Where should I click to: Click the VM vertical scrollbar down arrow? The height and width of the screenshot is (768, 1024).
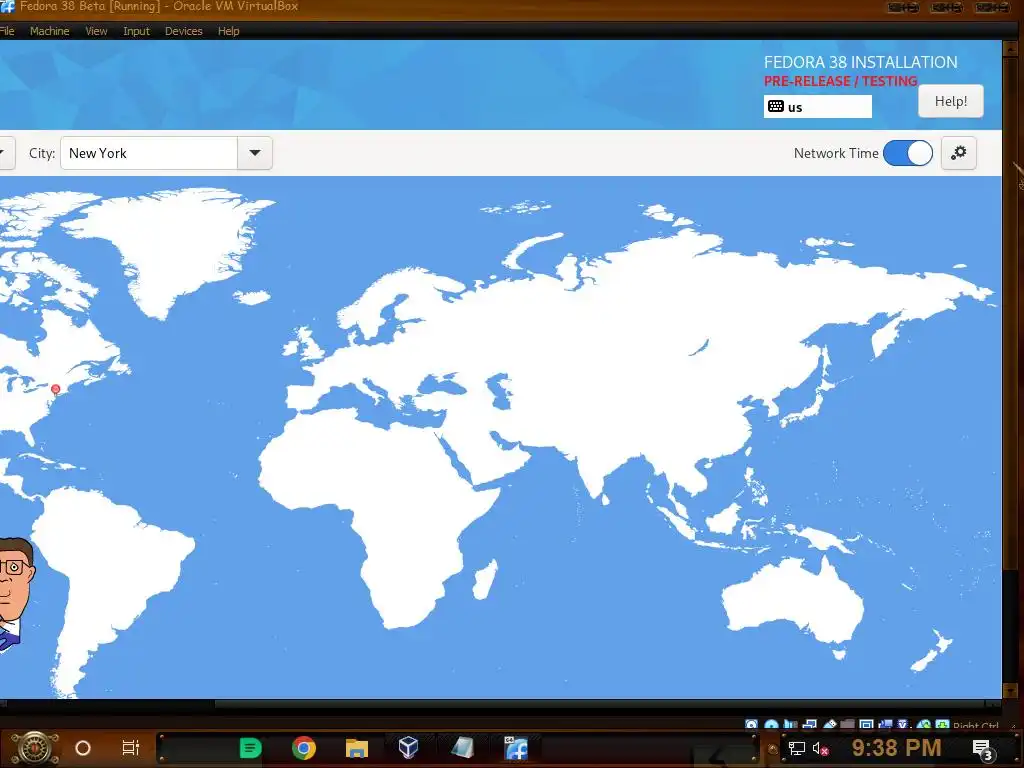pos(1010,690)
